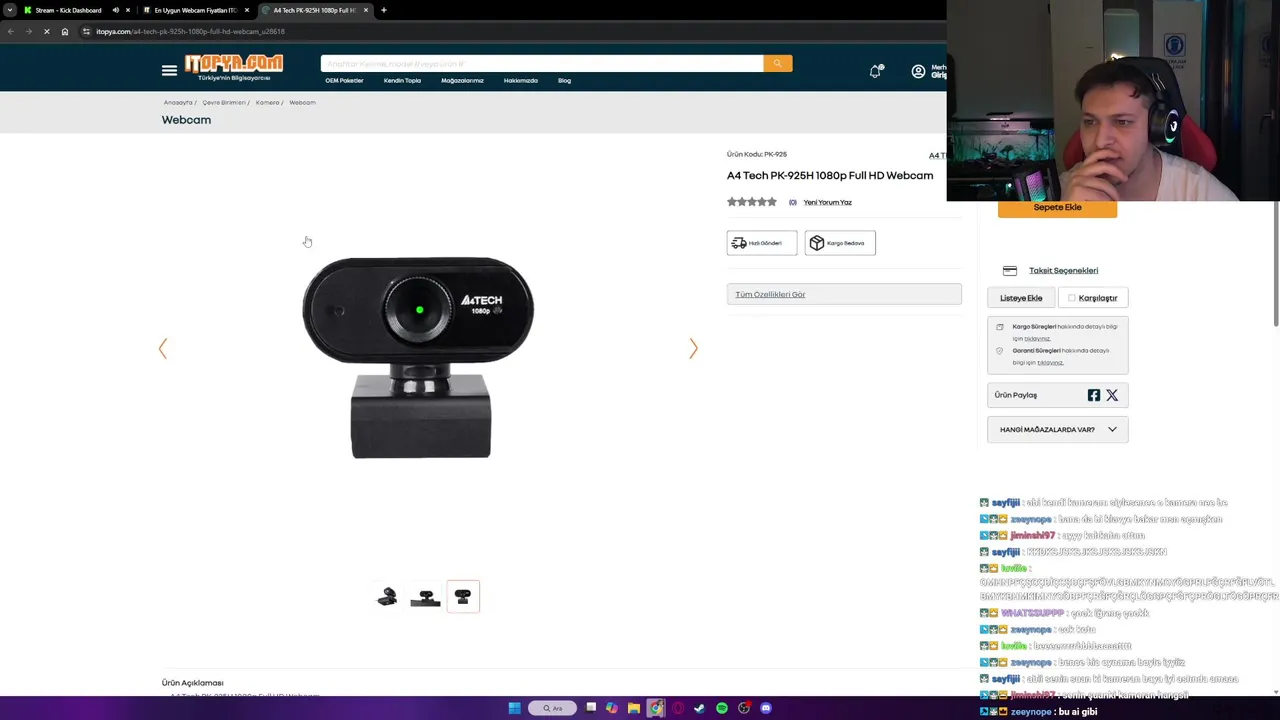Close the Kick Dashboard tab
Viewport: 1280px width, 720px height.
click(x=128, y=10)
